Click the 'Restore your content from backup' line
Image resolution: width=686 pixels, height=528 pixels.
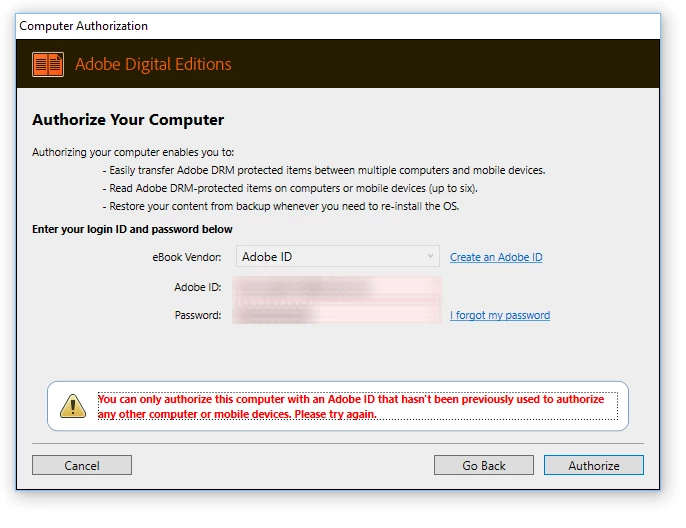pos(281,206)
